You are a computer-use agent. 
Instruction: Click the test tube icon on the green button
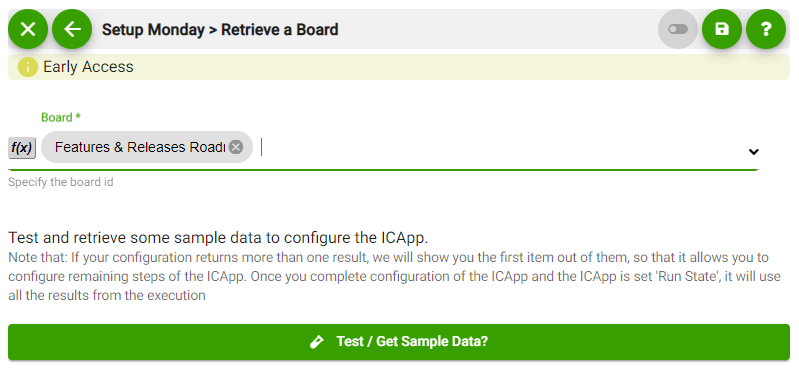pos(317,341)
